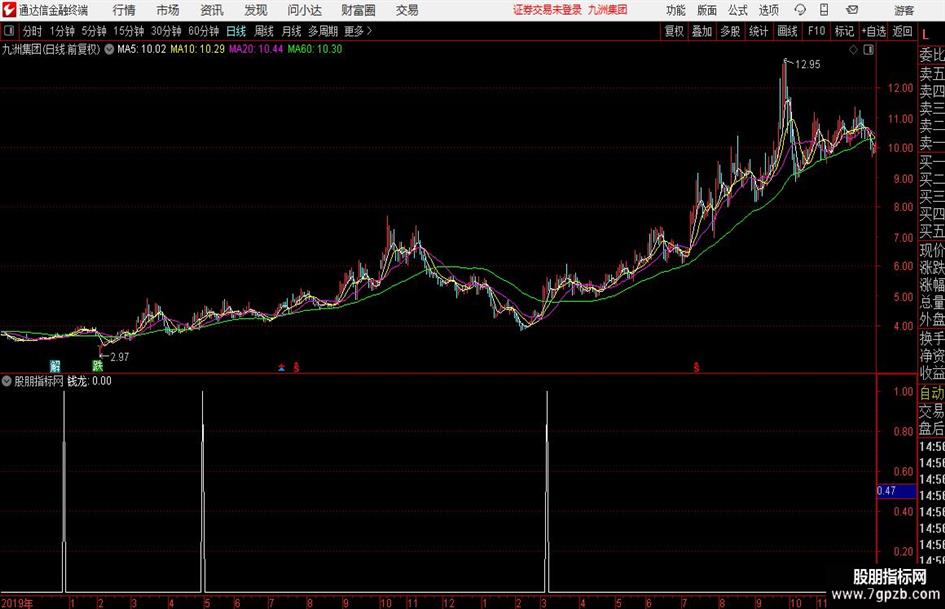Click 证券交易未登录 login link
Viewport: 945px width, 609px height.
pos(547,10)
